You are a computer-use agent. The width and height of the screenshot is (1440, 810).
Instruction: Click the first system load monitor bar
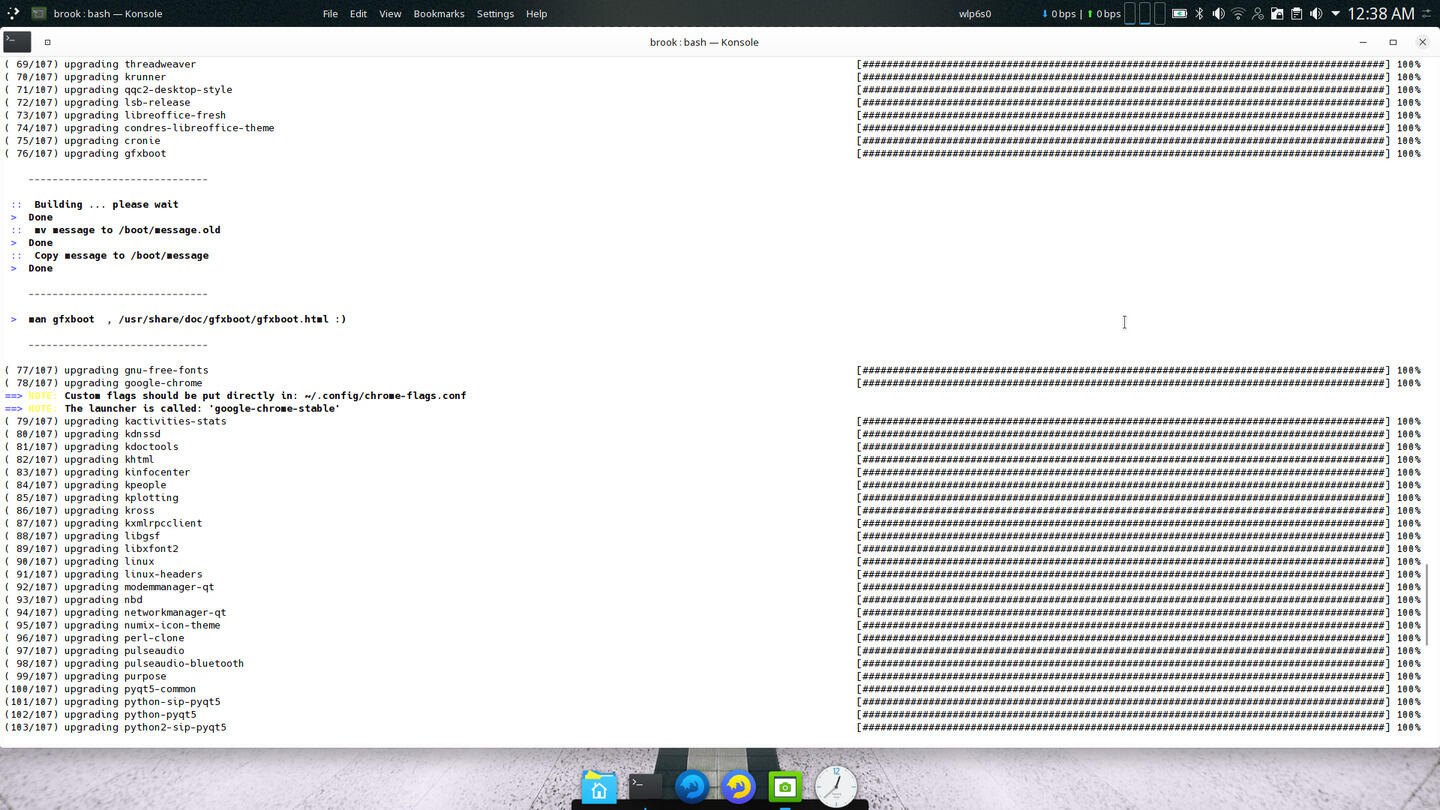pos(1131,13)
